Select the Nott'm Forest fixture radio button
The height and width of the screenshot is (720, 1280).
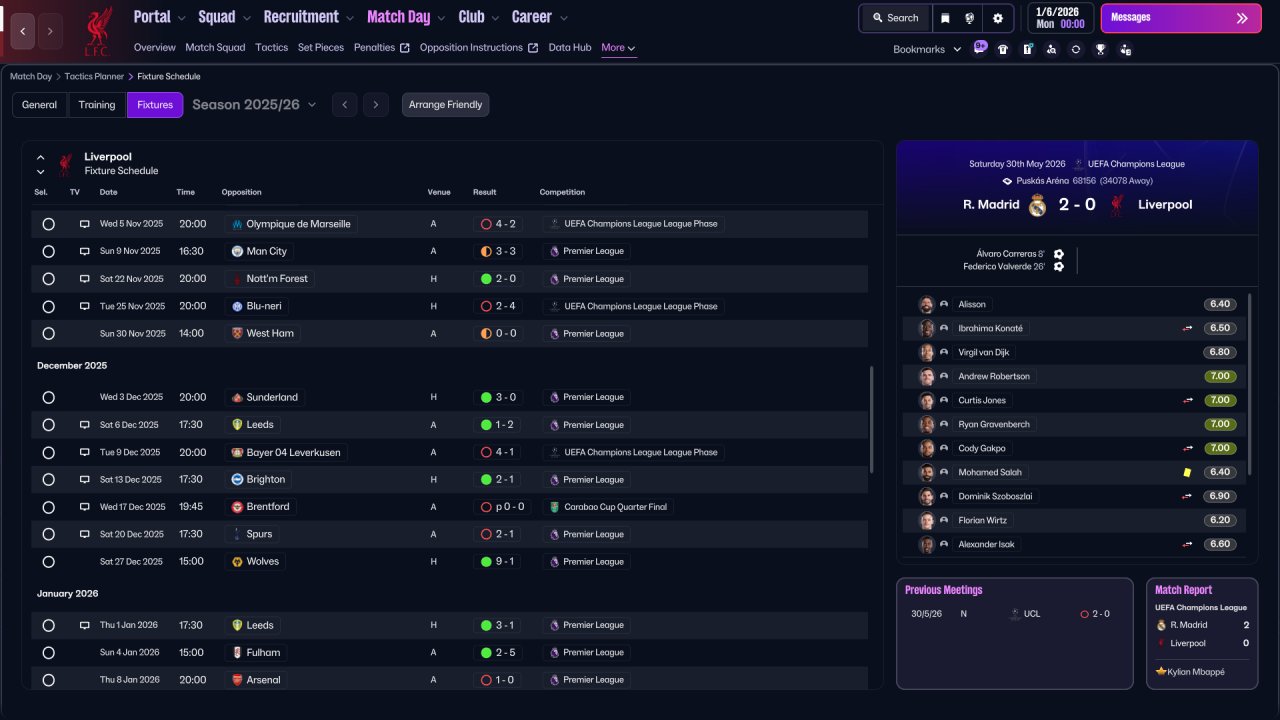tap(48, 279)
